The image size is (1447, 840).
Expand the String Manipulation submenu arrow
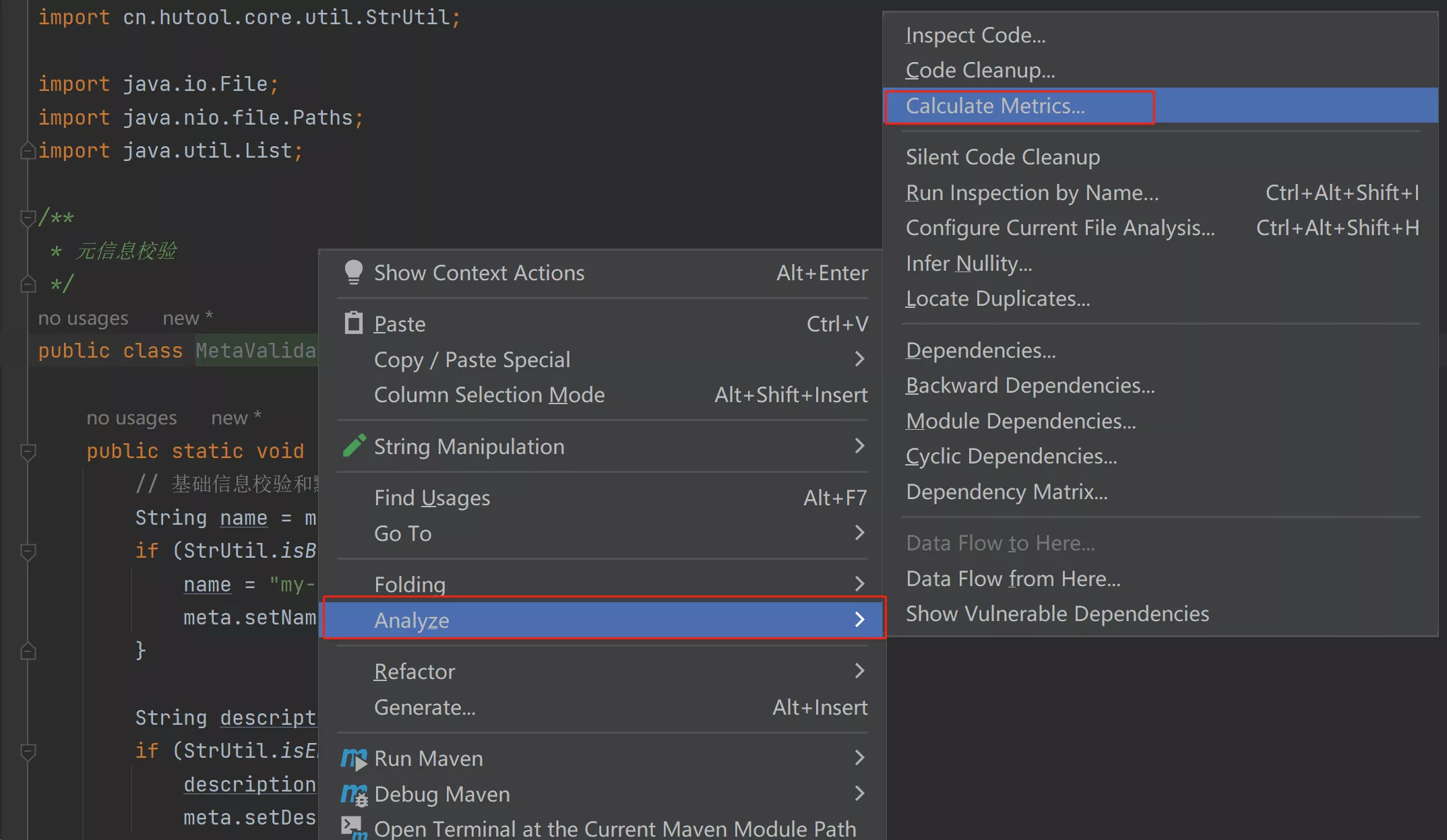tap(859, 445)
